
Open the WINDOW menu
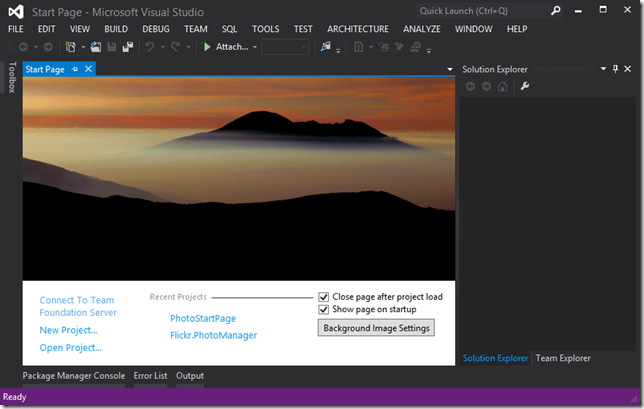[x=473, y=29]
